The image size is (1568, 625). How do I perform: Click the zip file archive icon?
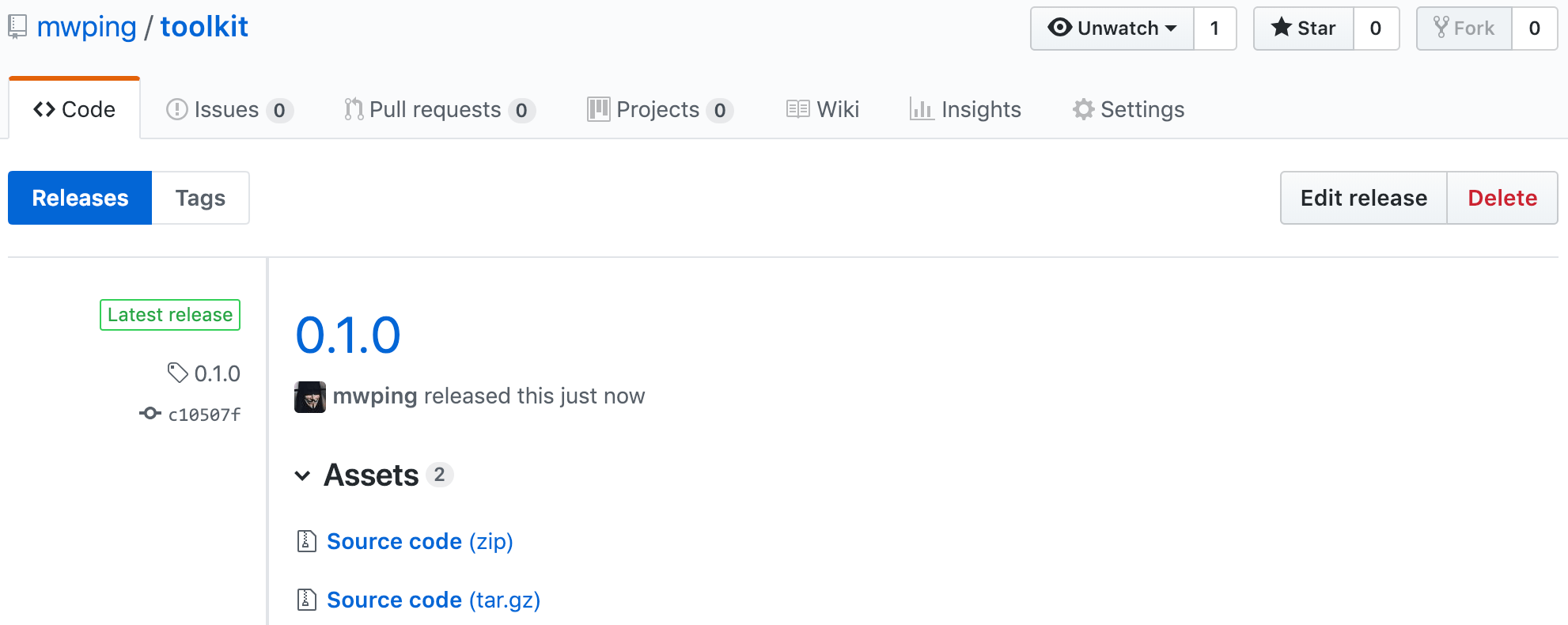(x=306, y=541)
